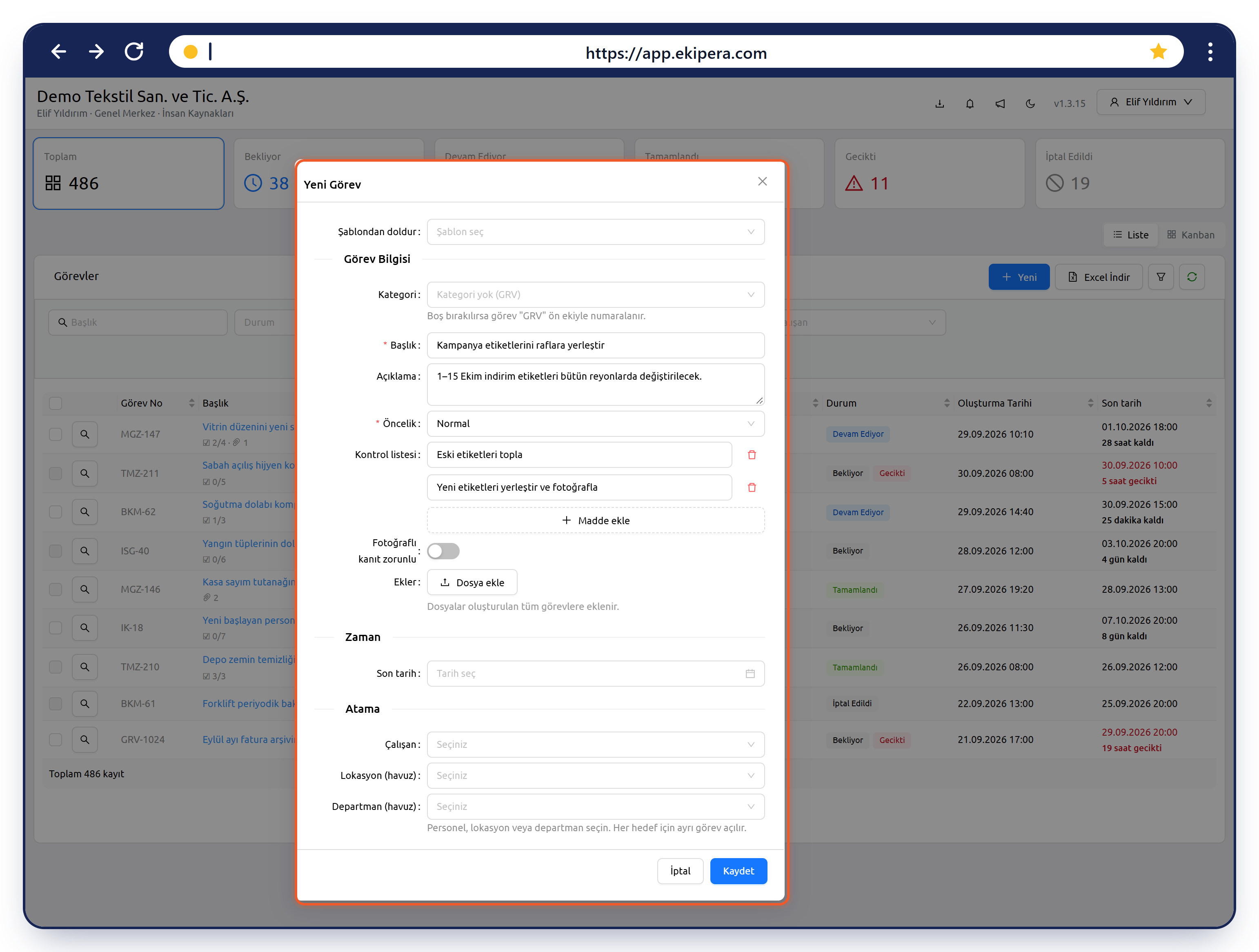This screenshot has width=1259, height=952.
Task: Toggle 'Fotoğraflı kanıt zorunlu' switch
Action: click(x=443, y=551)
